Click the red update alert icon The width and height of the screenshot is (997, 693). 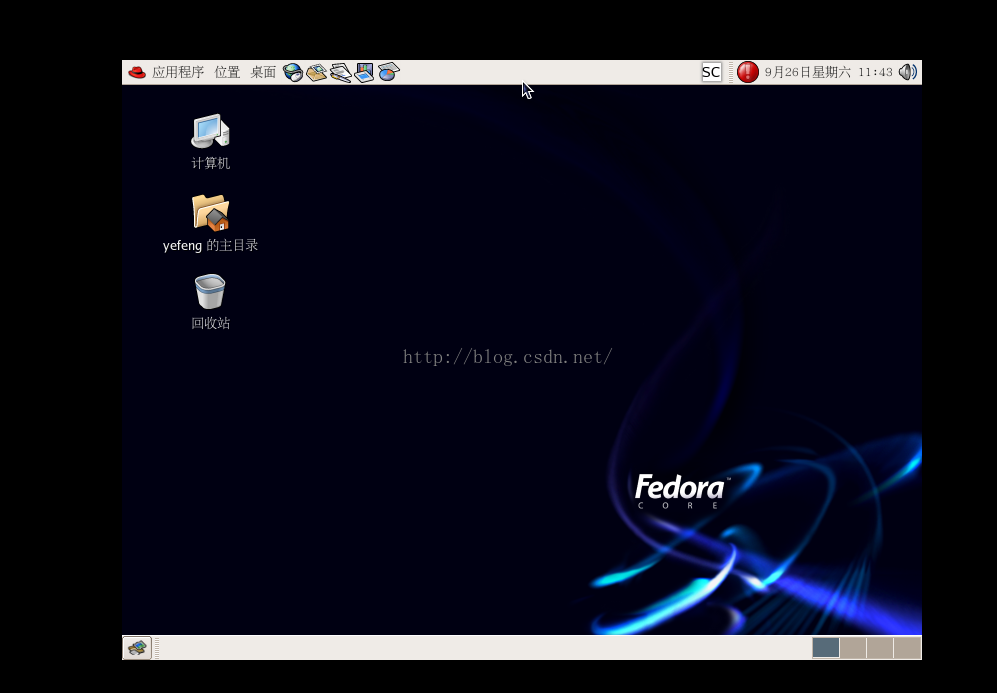(748, 72)
